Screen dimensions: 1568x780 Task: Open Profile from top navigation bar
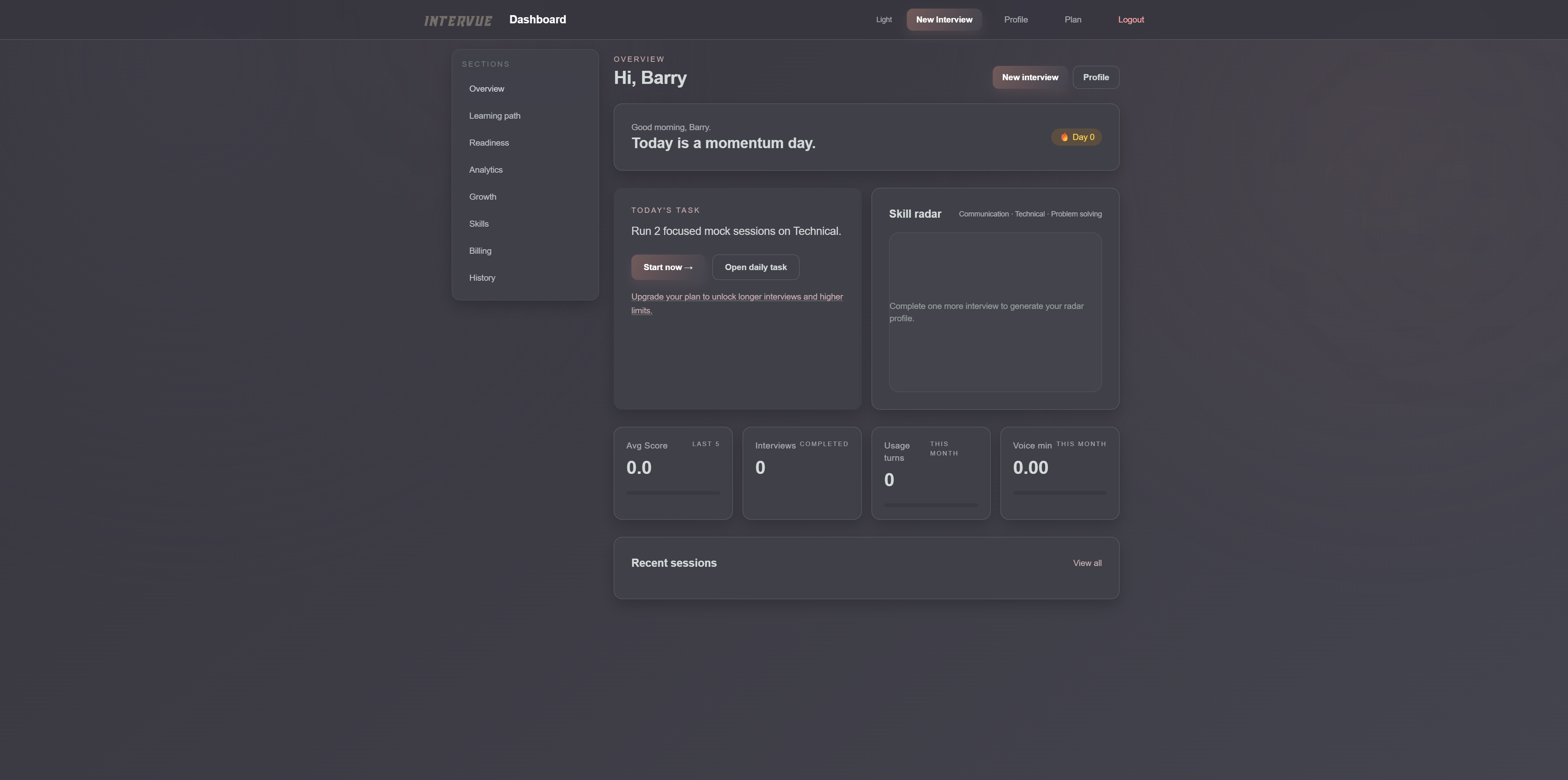pos(1015,20)
